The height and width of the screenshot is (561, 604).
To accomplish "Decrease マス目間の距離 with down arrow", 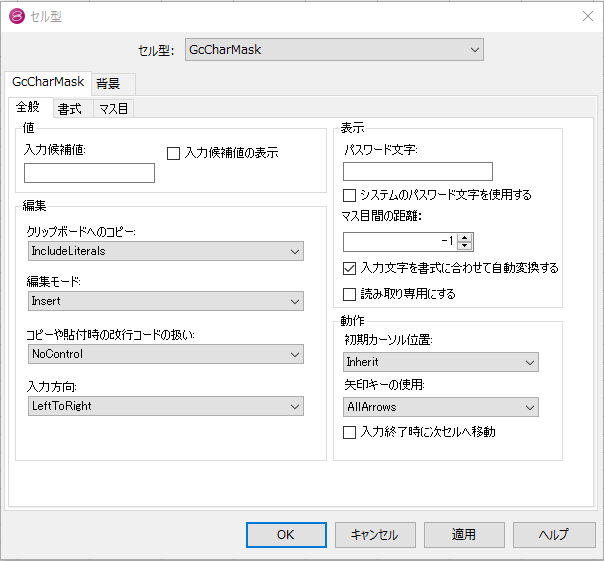I will point(465,246).
